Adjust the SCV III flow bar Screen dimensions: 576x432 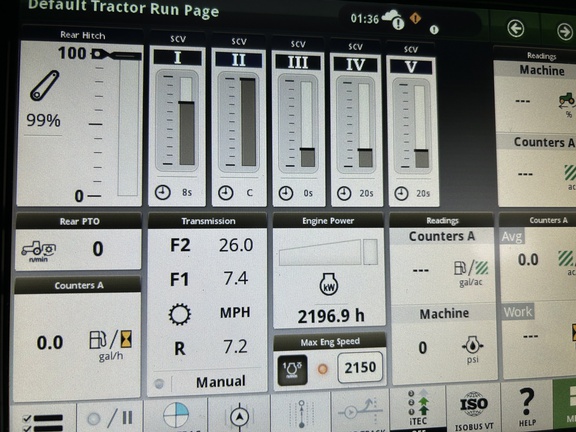307,125
